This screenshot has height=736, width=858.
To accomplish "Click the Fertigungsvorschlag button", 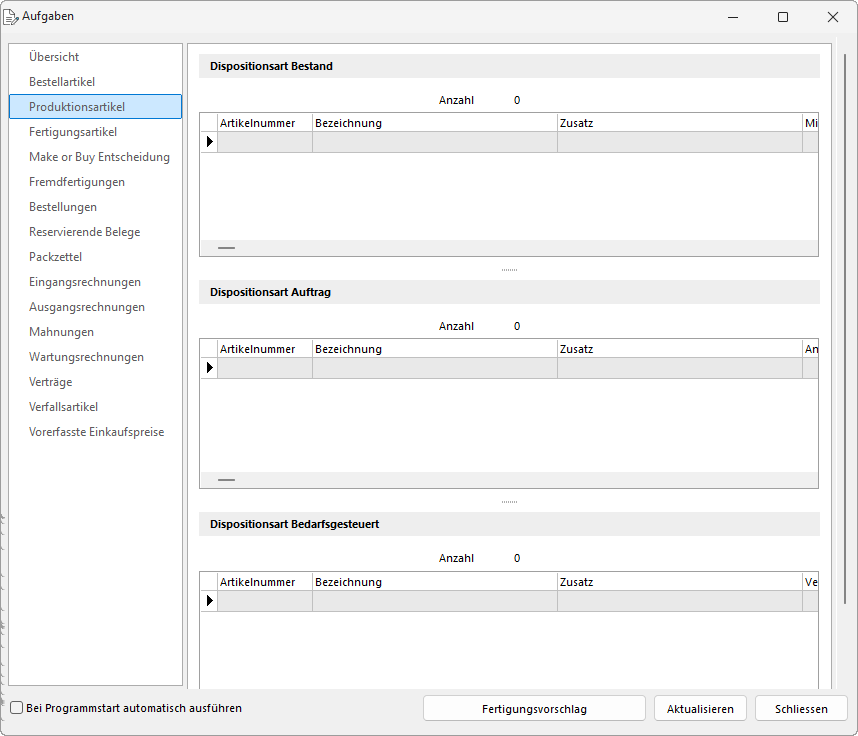I will click(534, 709).
